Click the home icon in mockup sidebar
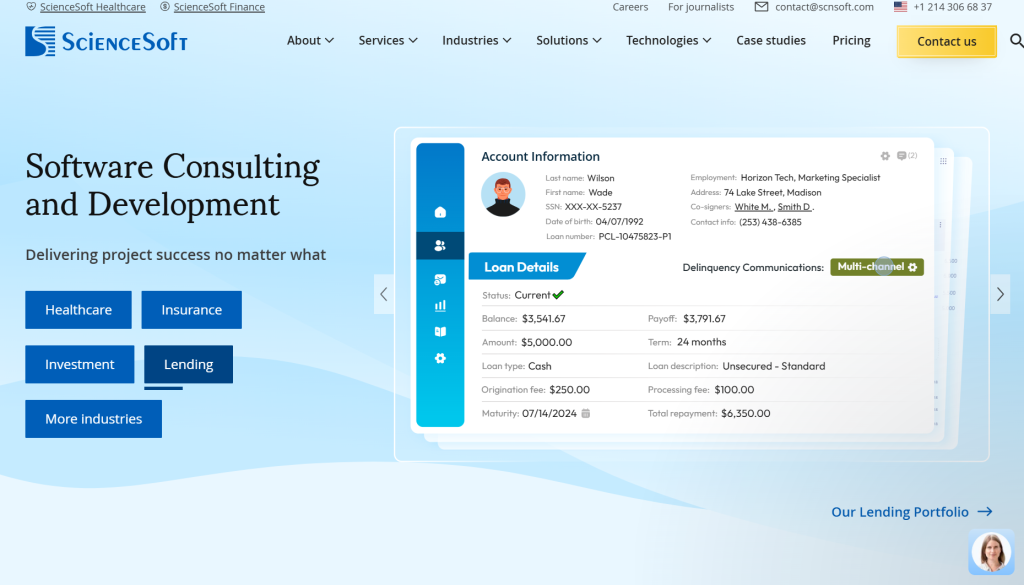 pyautogui.click(x=440, y=212)
